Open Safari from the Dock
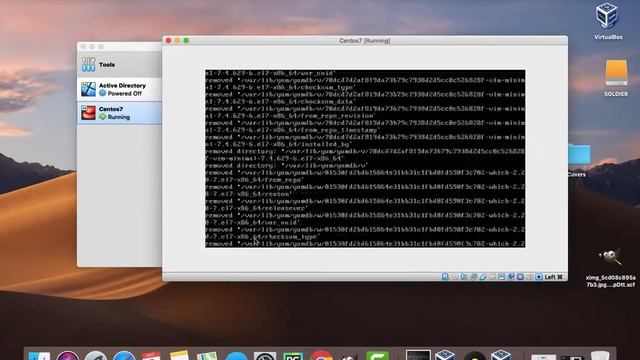640x360 pixels. pyautogui.click(x=124, y=356)
